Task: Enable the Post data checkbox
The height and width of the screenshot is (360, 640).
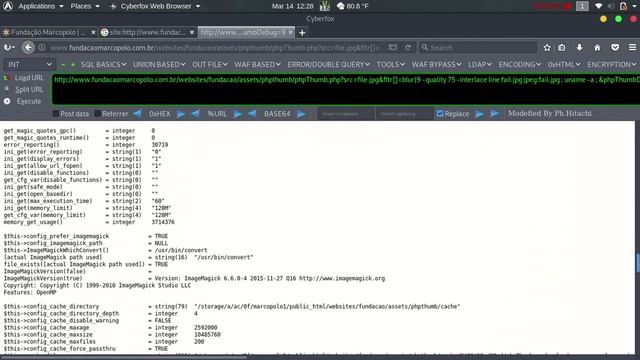Action: coord(56,114)
